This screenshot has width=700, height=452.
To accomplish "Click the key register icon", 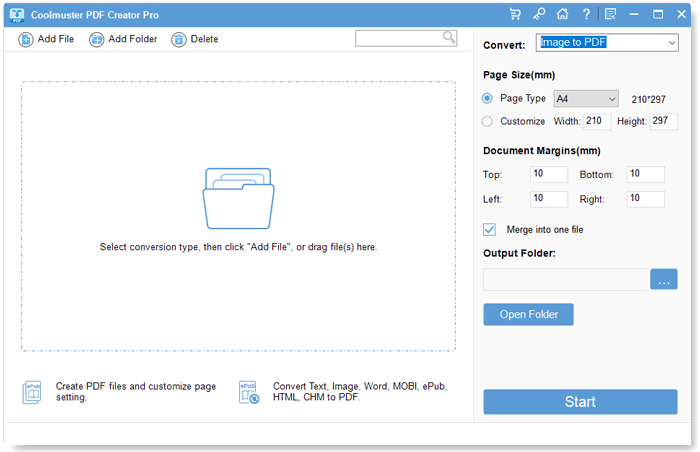I will pos(539,14).
